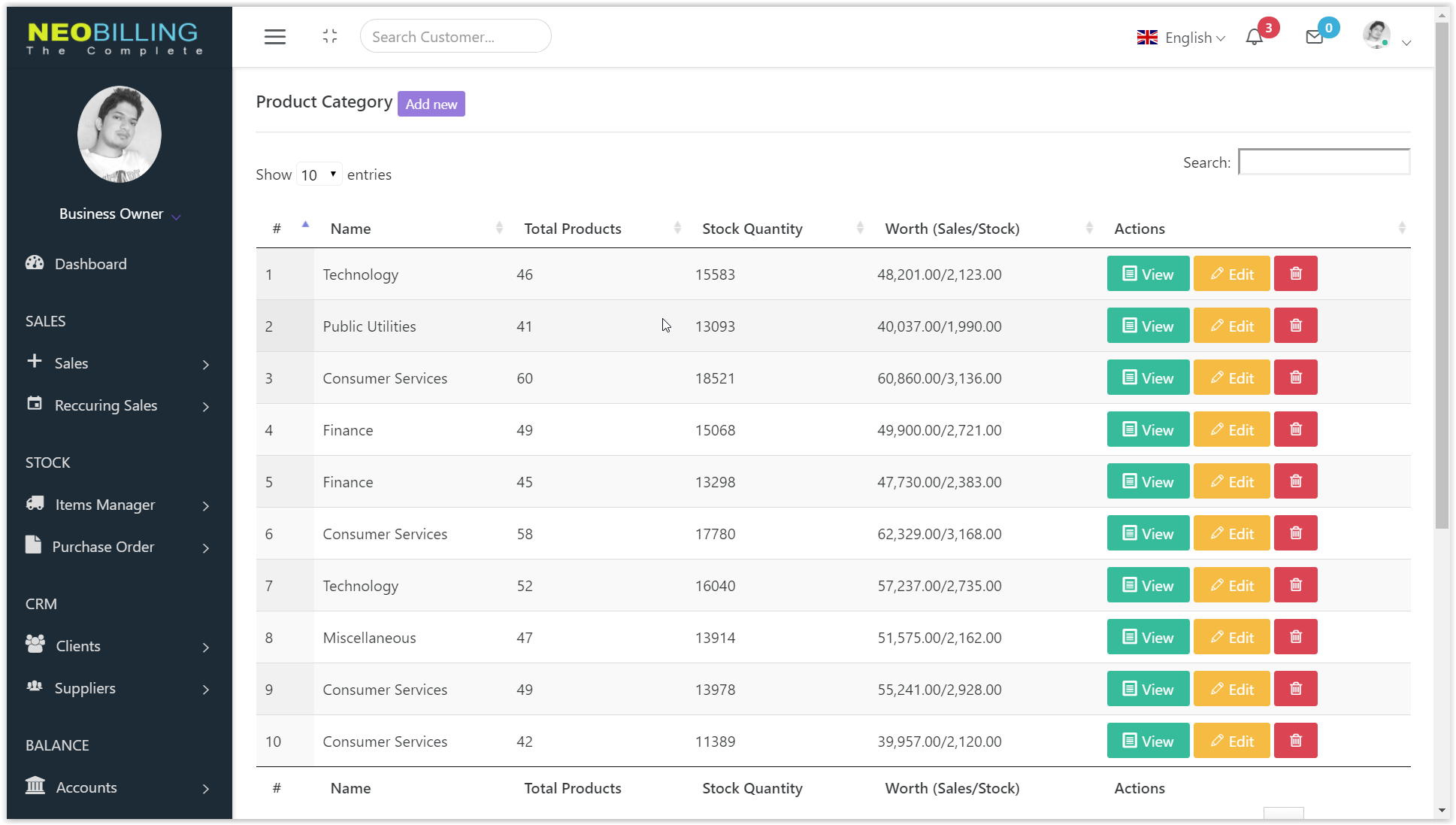Delete the Public Utilities category row
Viewport: 1456px width, 825px height.
click(1295, 326)
